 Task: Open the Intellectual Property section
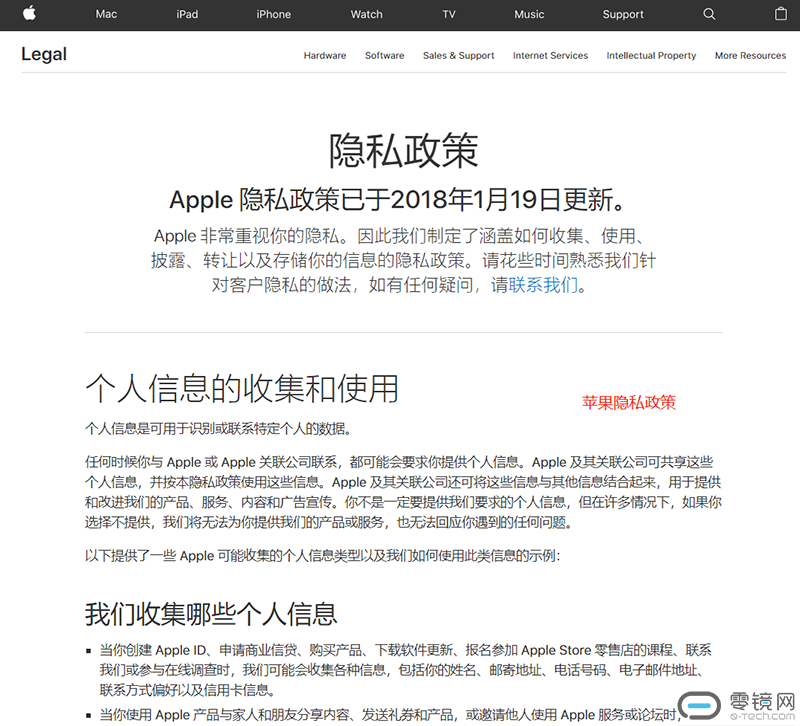pyautogui.click(x=651, y=56)
